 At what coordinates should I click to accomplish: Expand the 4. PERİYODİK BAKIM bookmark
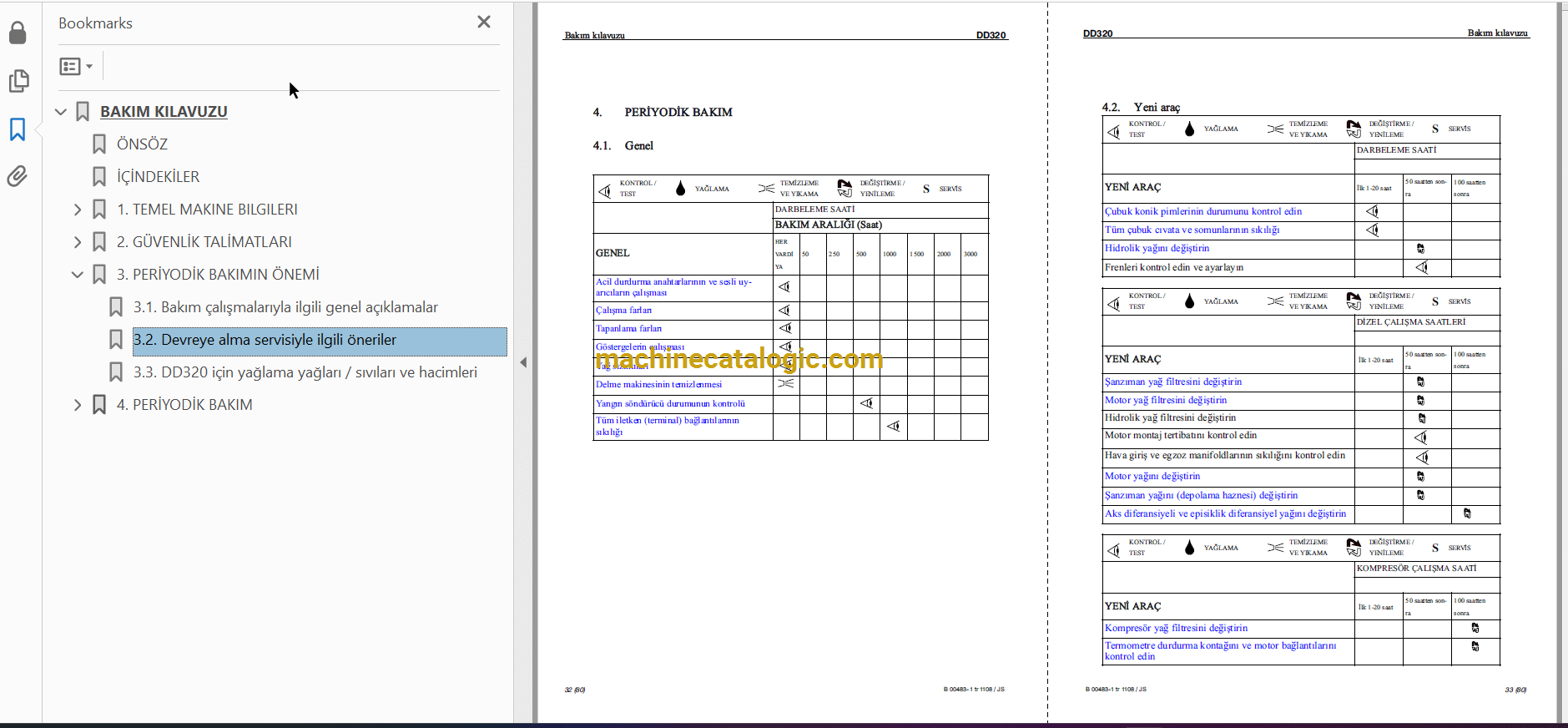point(78,405)
